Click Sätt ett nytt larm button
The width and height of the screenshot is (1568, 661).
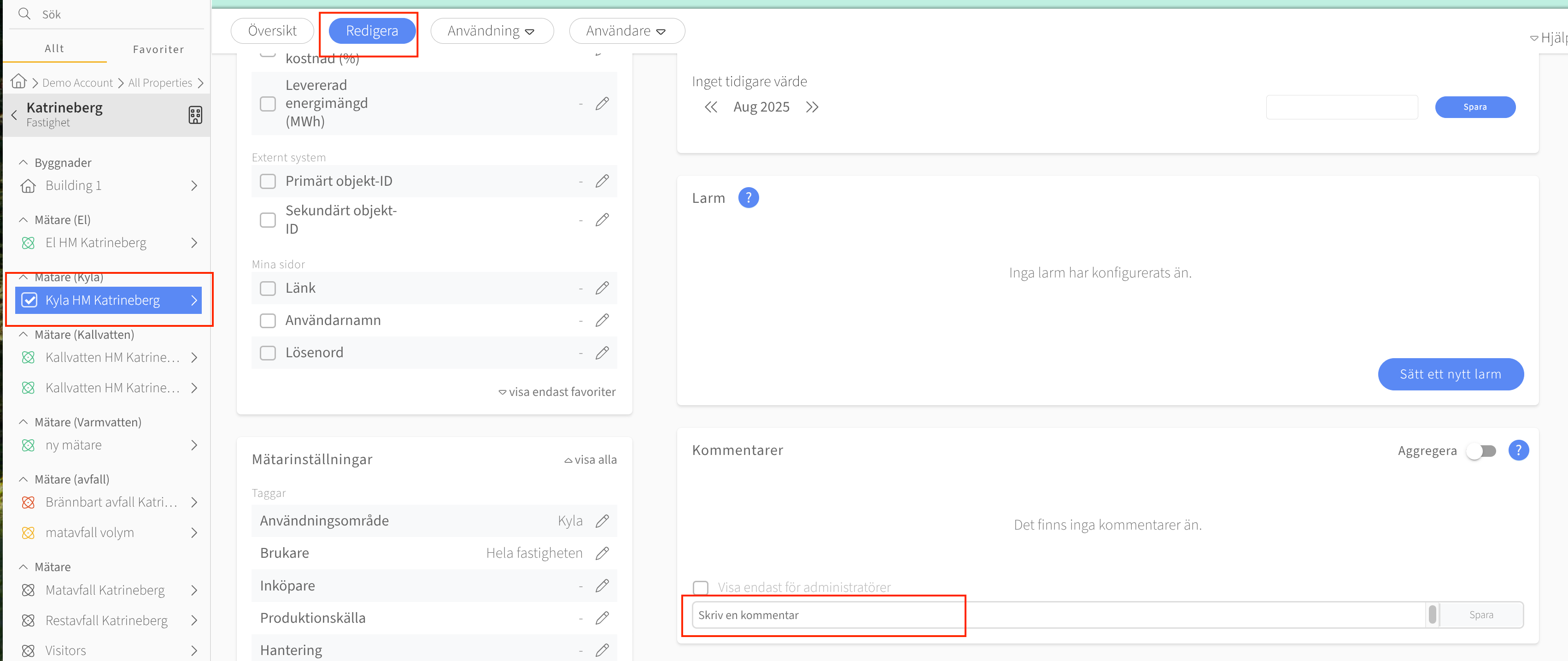(1450, 374)
